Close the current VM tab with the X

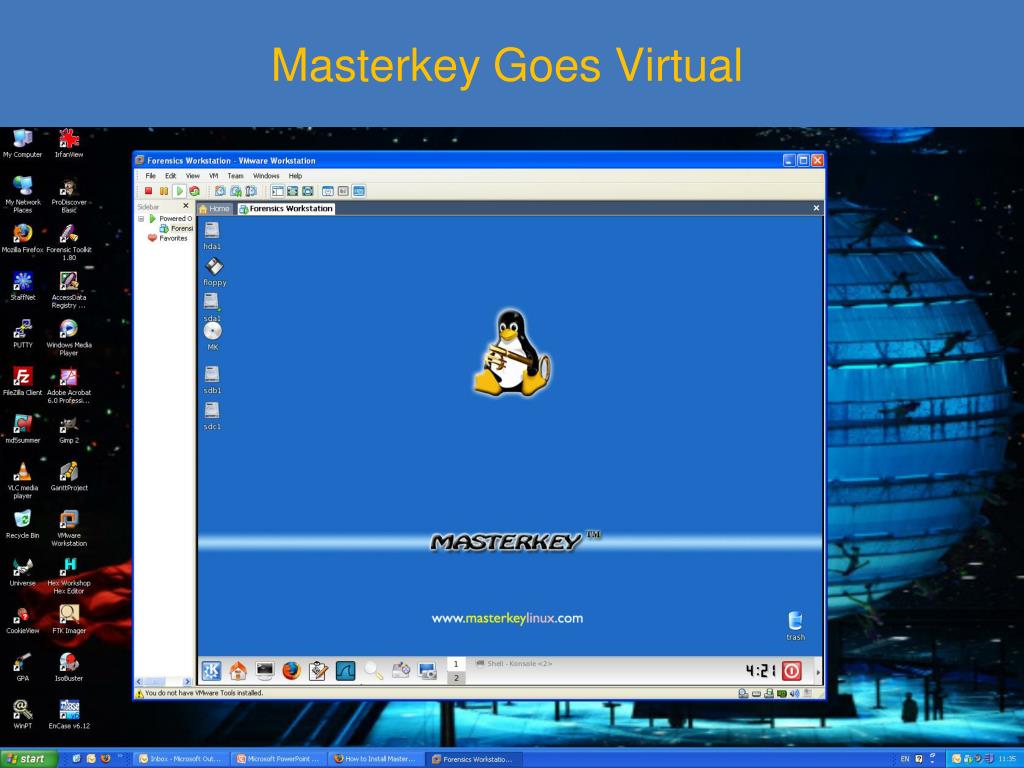[x=816, y=208]
